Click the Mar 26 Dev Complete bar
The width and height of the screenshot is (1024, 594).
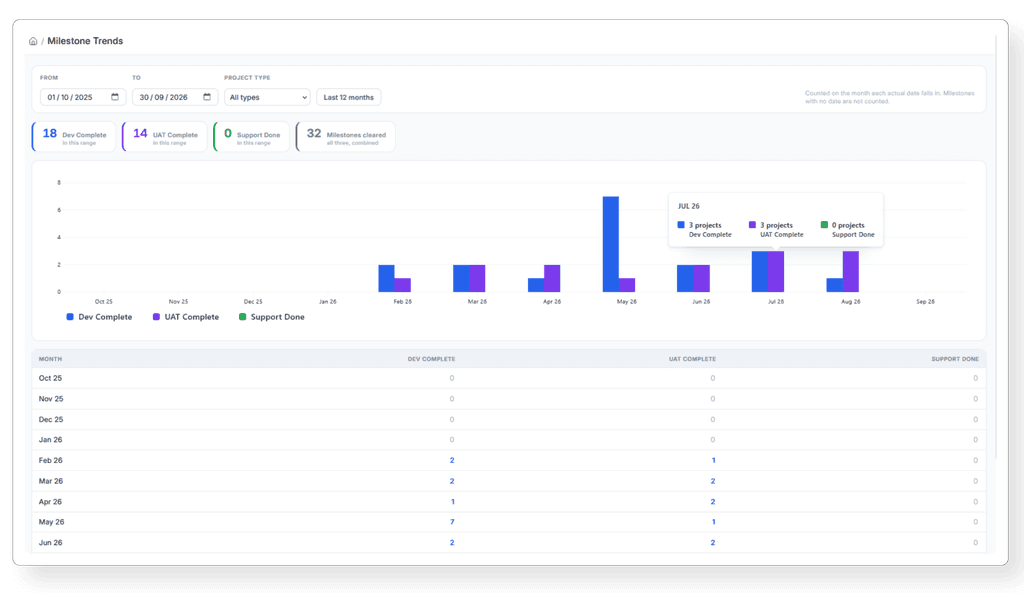(461, 278)
